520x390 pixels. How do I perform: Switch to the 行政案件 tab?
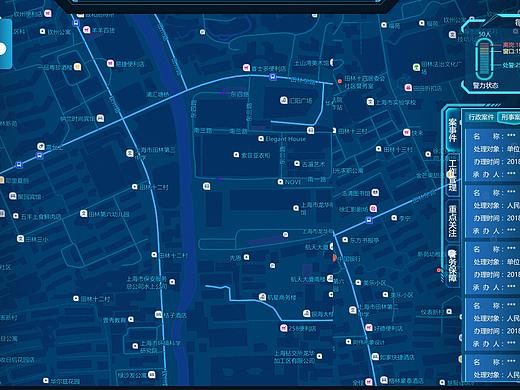[480, 117]
